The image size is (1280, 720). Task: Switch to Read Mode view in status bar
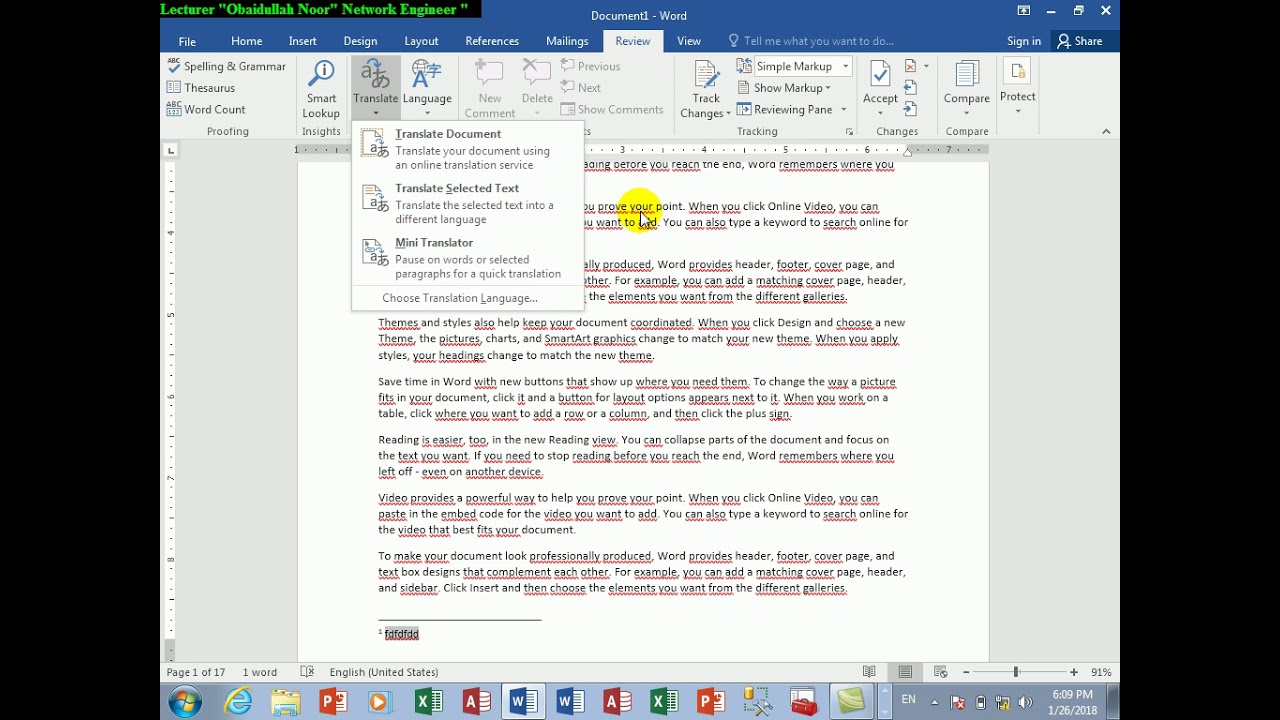point(869,672)
